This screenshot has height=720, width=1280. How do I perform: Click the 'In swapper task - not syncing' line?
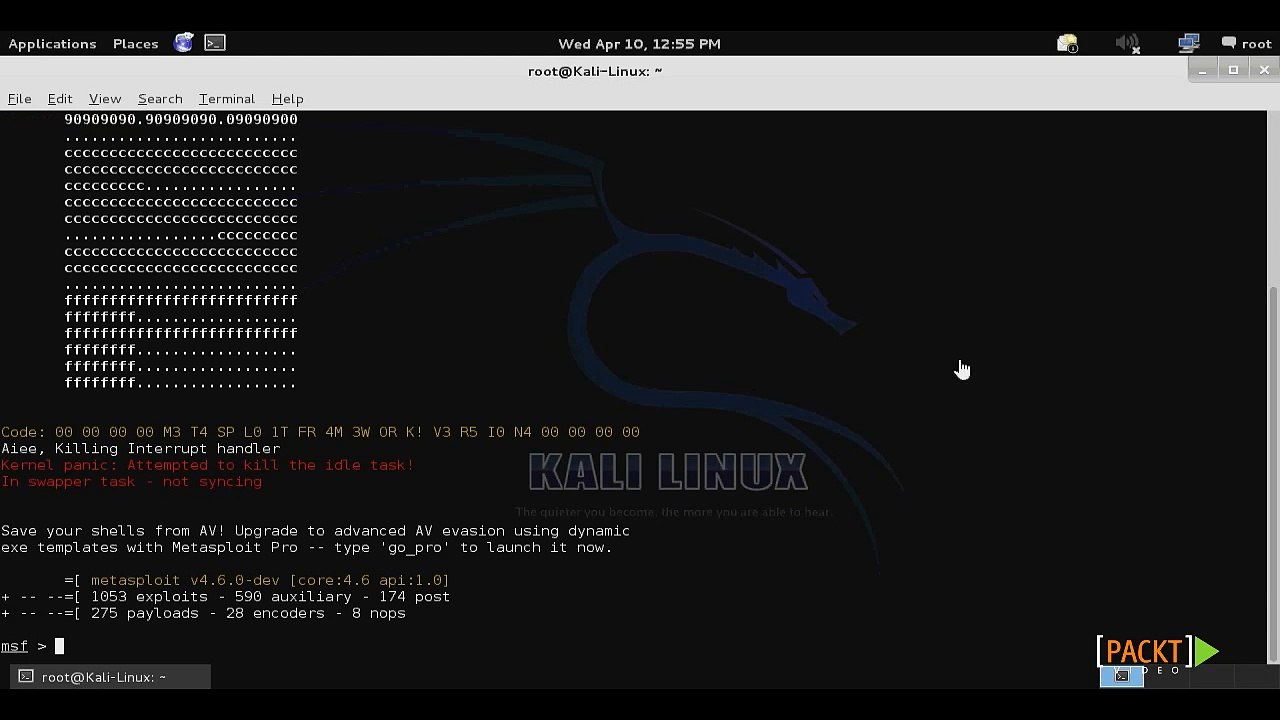131,482
